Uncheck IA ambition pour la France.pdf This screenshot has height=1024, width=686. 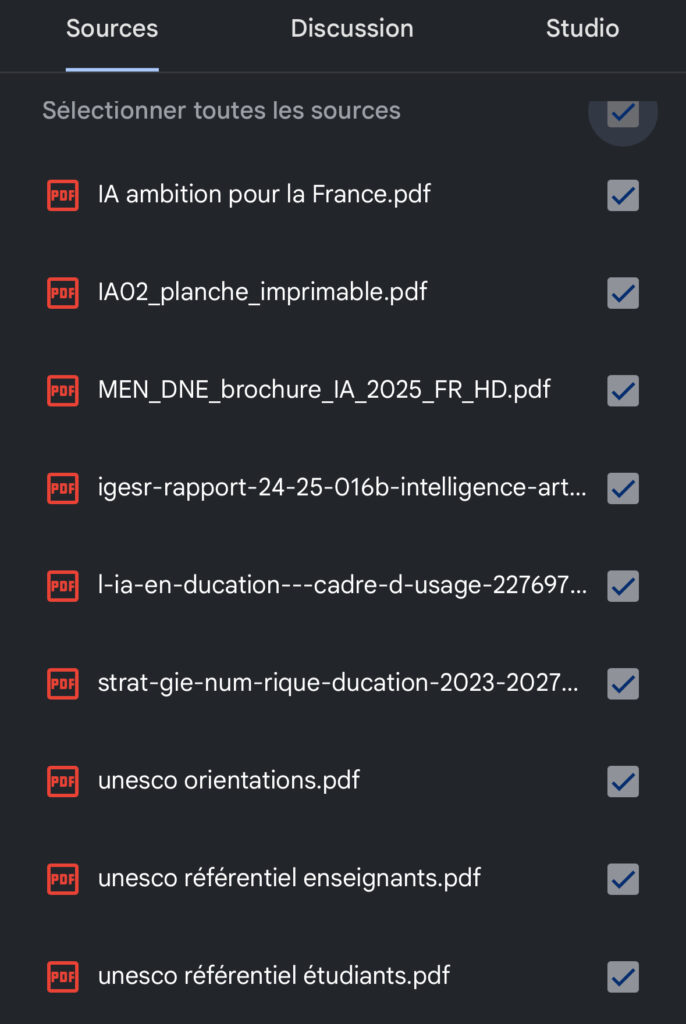click(x=623, y=195)
